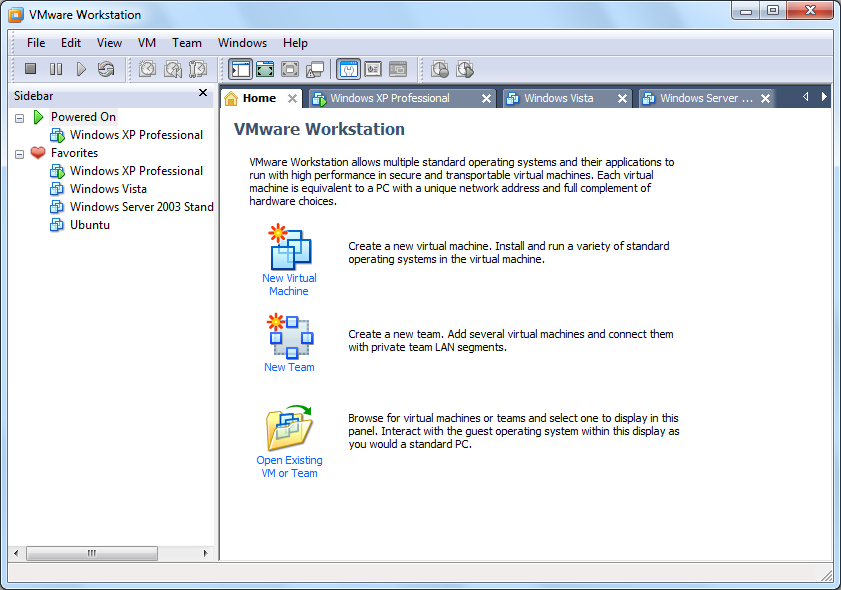Screen dimensions: 841x590
Task: Toggle the Show or Hide Sidebar toolbar button
Action: pos(240,69)
